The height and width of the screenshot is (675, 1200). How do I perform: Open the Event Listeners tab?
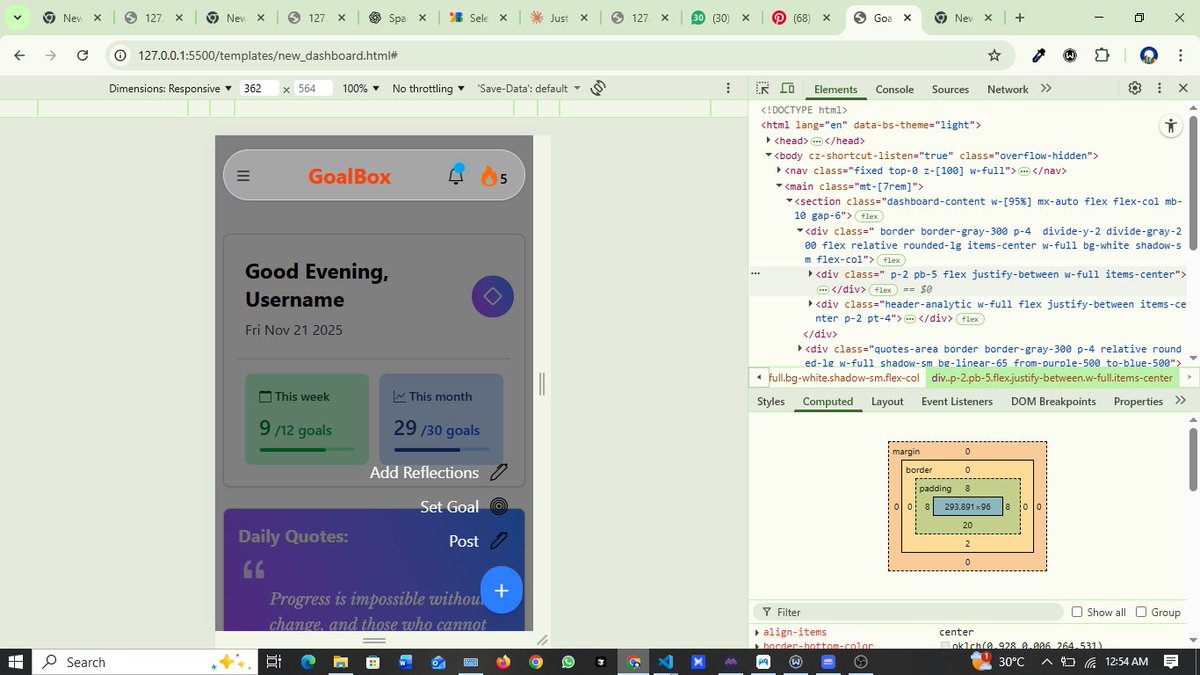point(956,401)
